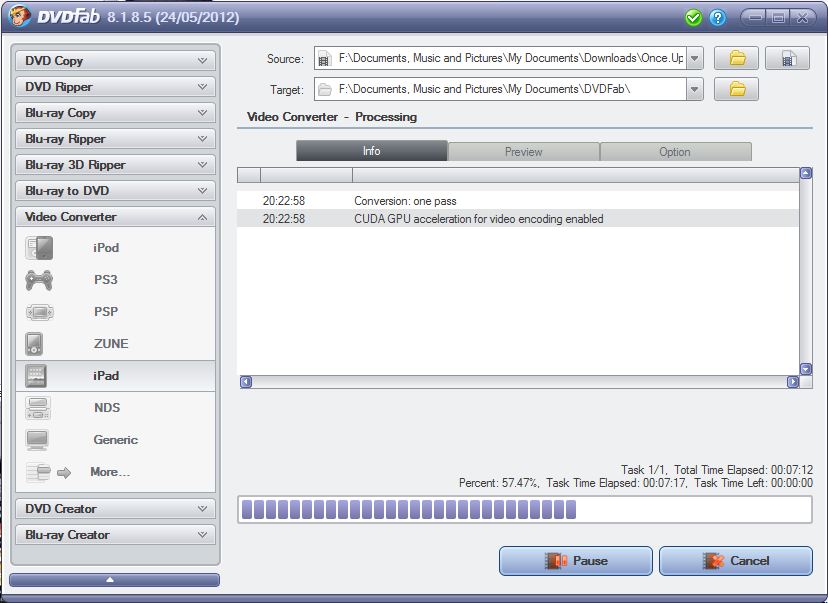Expand the DVD Copy section
The image size is (828, 603).
(x=115, y=61)
